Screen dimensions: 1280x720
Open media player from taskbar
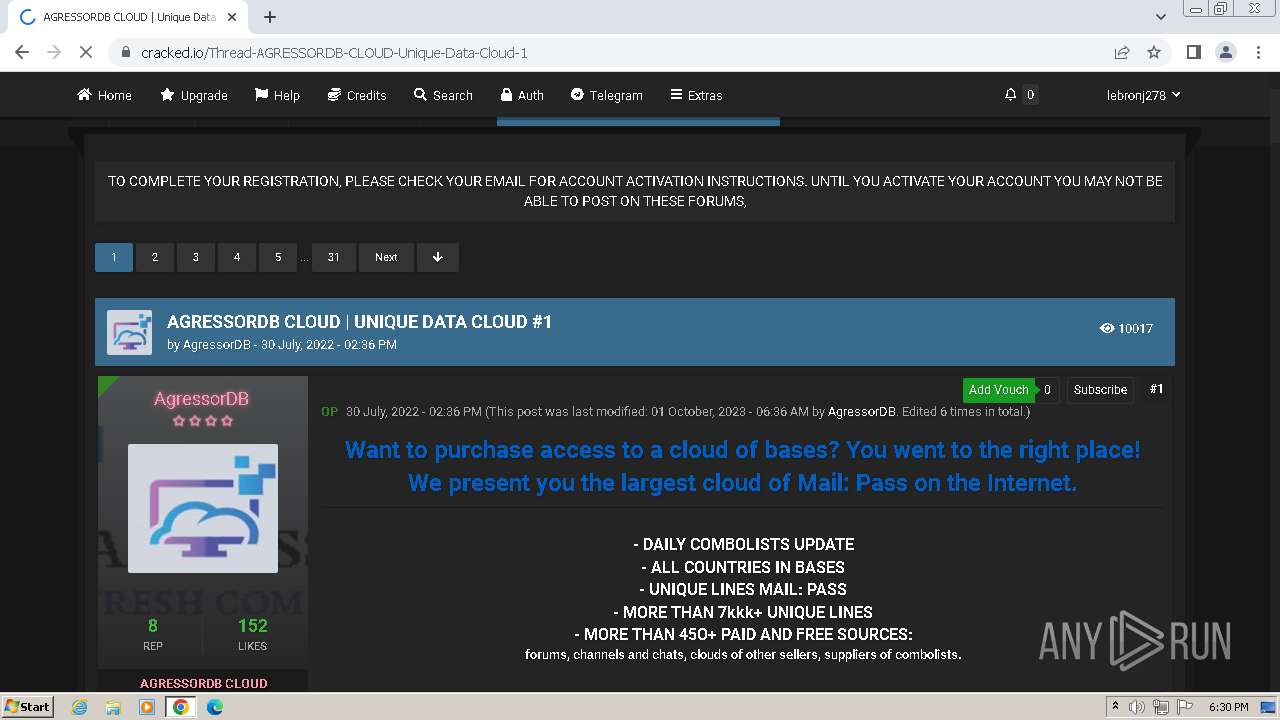147,707
